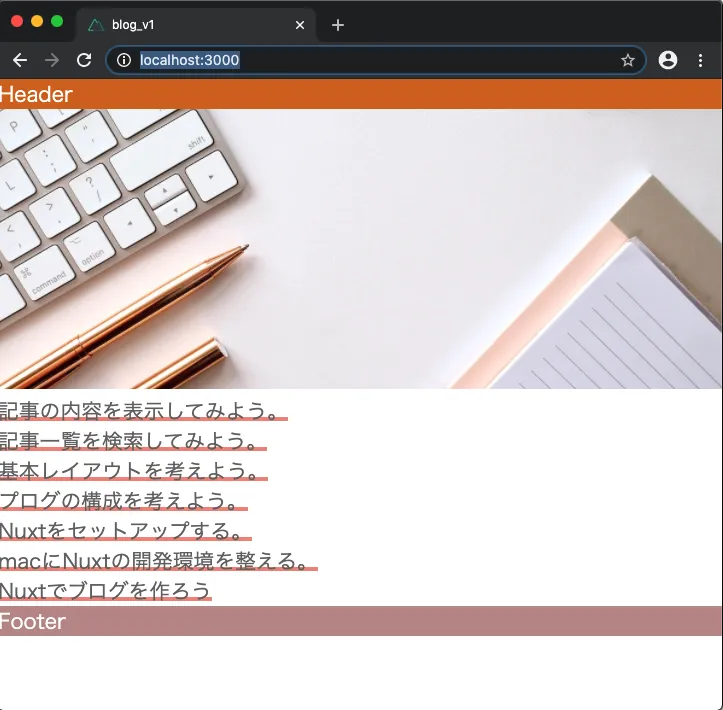Click the keyboard and pen hero image
Viewport: 723px width, 710px height.
361,248
